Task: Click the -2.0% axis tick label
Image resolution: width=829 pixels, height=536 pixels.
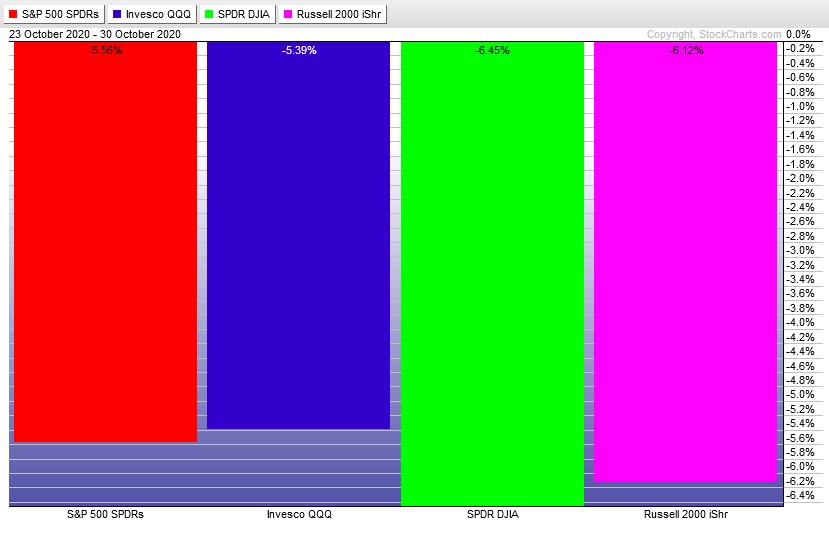Action: (x=800, y=179)
